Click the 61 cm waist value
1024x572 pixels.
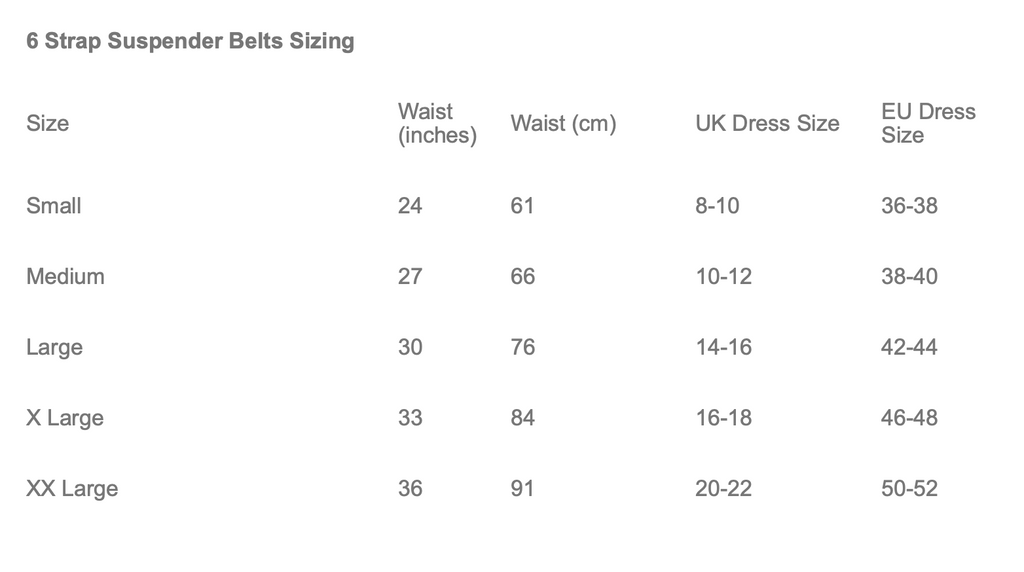tap(522, 206)
